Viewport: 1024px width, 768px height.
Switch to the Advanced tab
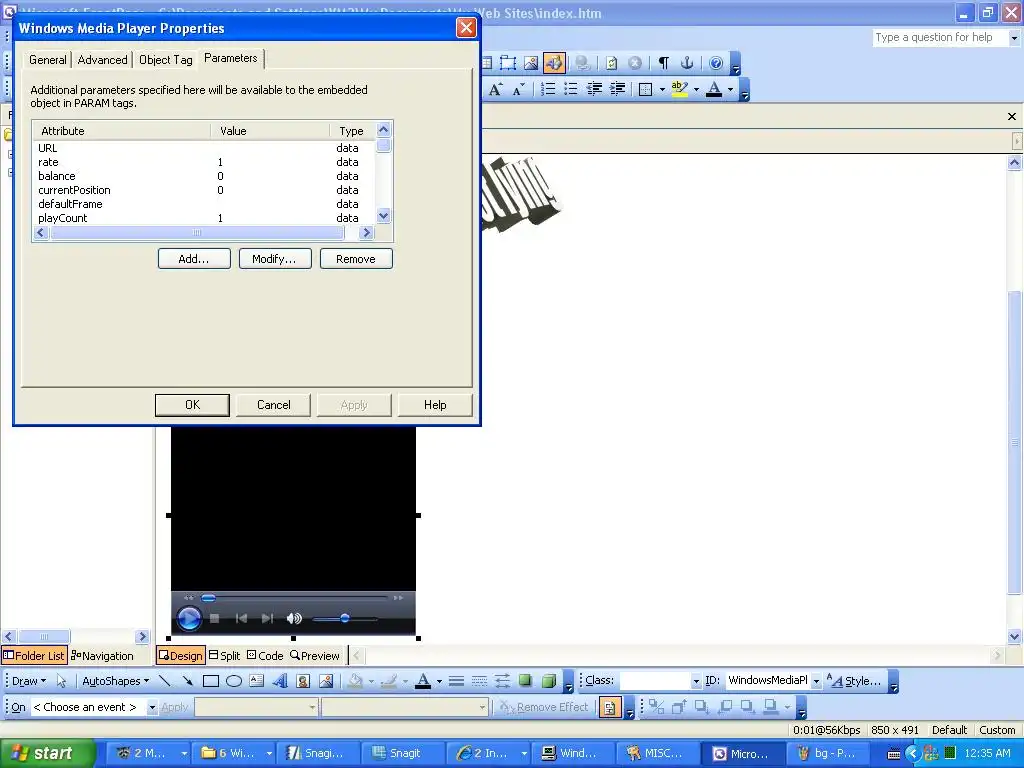(103, 59)
